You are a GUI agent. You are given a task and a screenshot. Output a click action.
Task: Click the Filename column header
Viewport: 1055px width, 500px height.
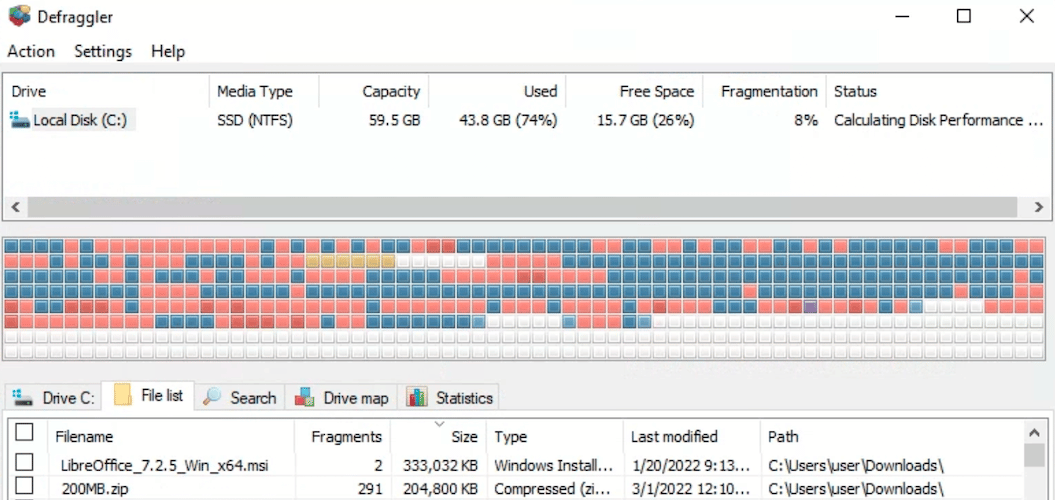pos(84,437)
